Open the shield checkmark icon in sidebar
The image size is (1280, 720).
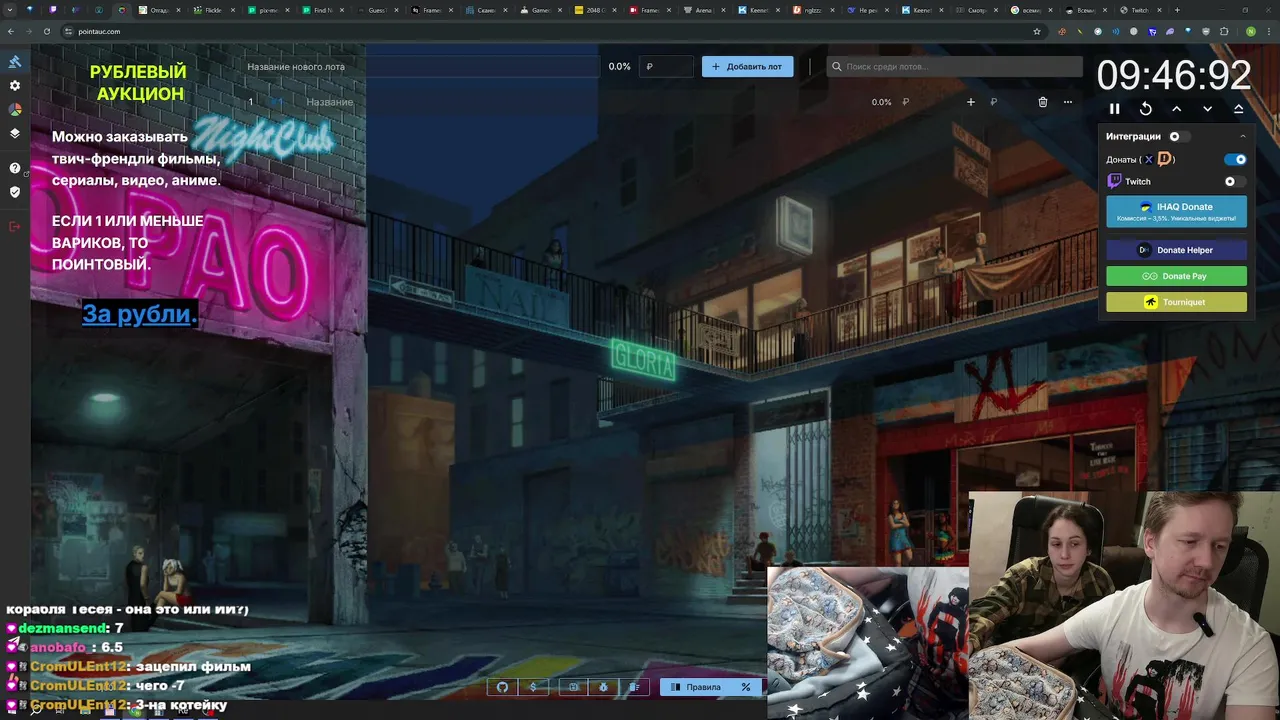click(15, 192)
